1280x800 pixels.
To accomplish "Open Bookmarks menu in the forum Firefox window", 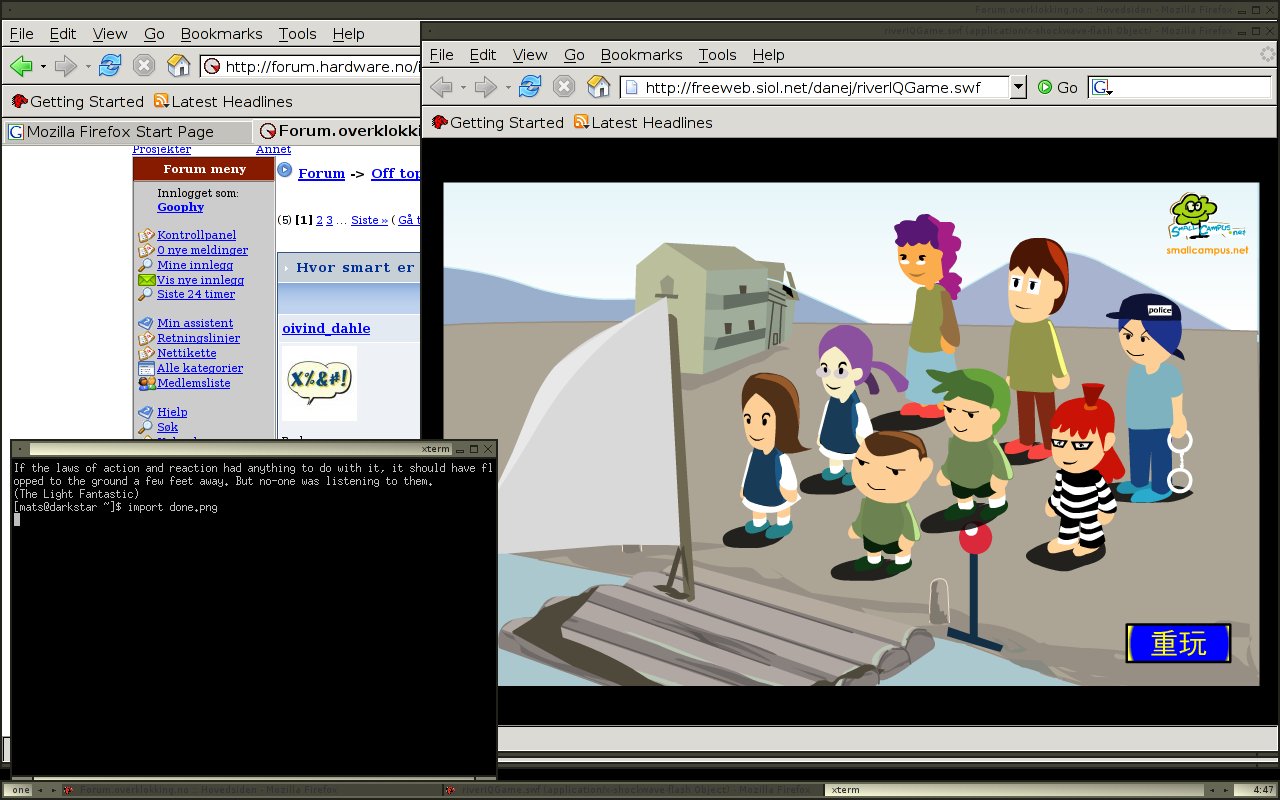I will [x=221, y=34].
